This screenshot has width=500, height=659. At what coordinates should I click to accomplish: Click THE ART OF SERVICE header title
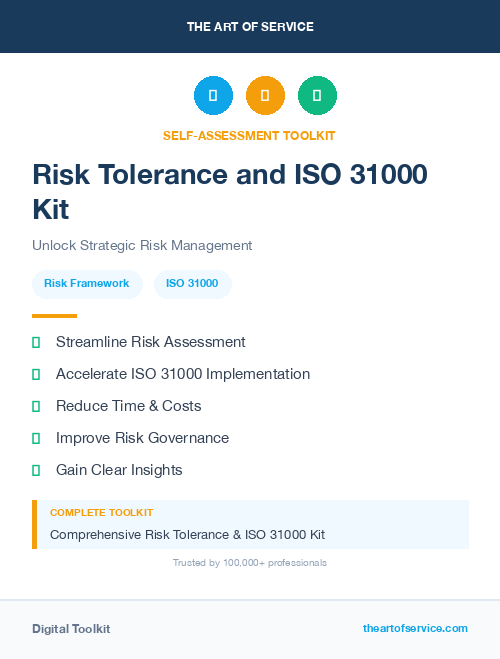point(250,27)
